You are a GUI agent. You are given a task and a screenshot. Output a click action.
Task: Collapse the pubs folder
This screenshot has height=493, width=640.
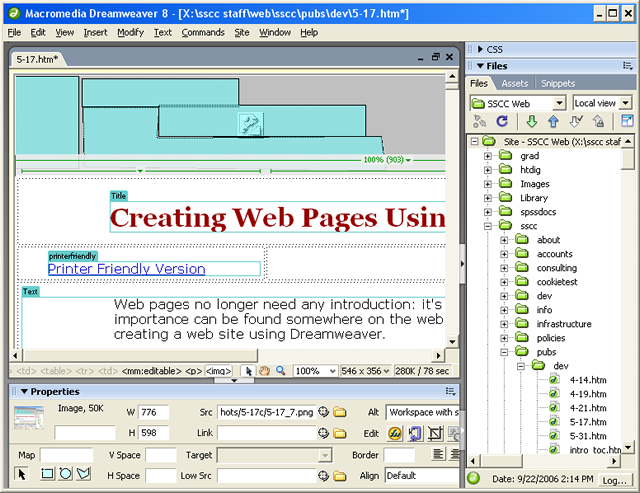pos(504,352)
